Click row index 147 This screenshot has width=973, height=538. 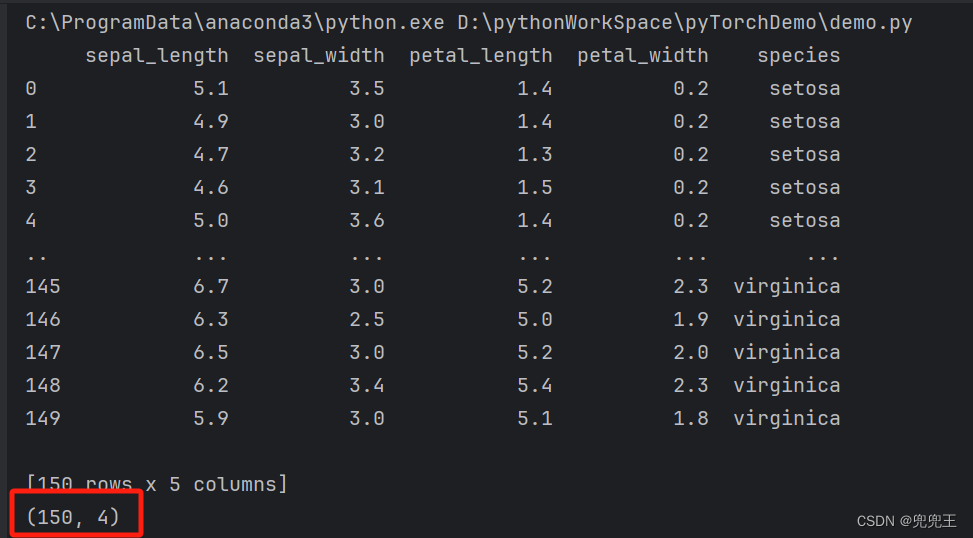coord(43,352)
